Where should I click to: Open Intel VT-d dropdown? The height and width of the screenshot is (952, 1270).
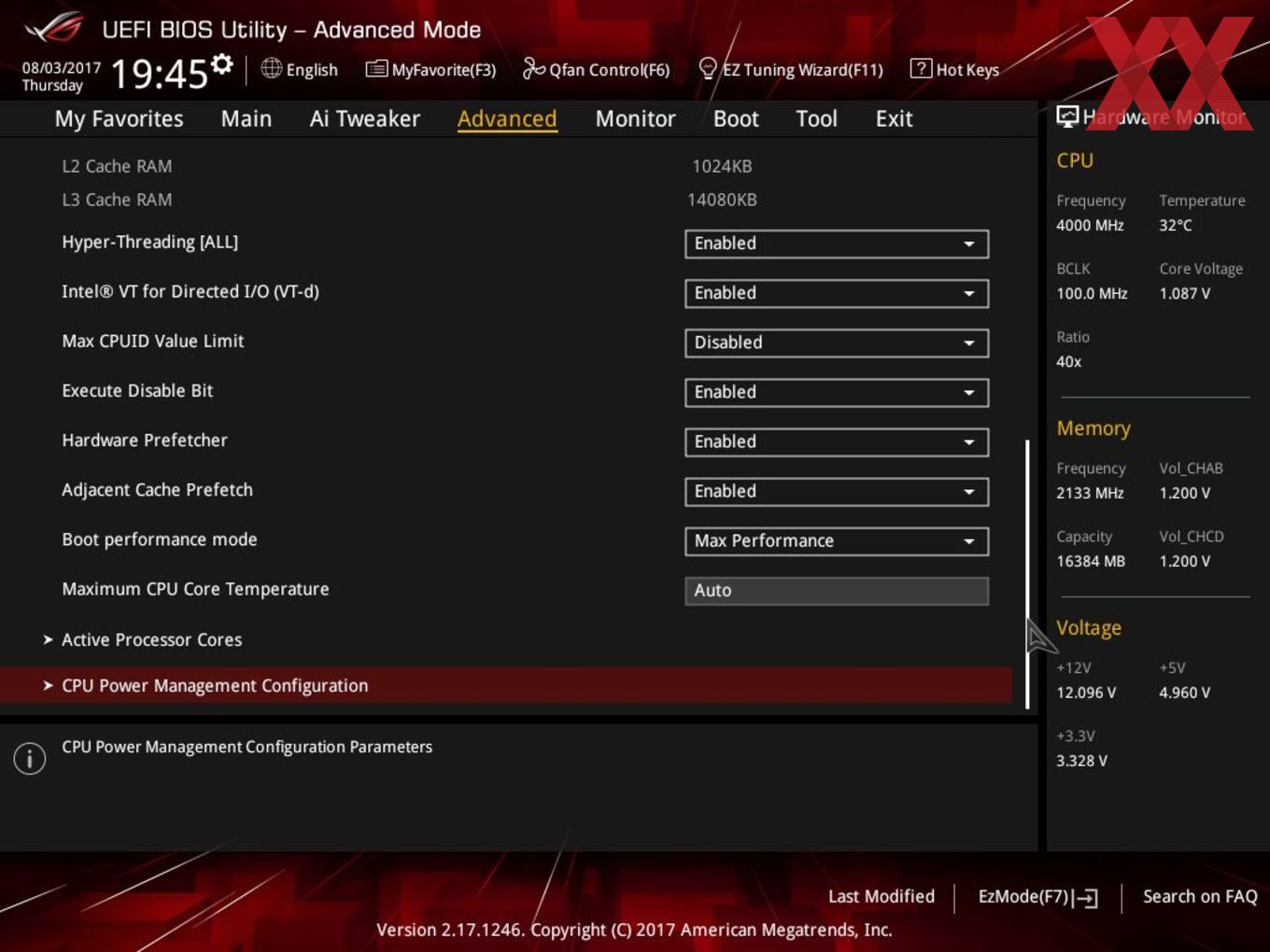(837, 293)
